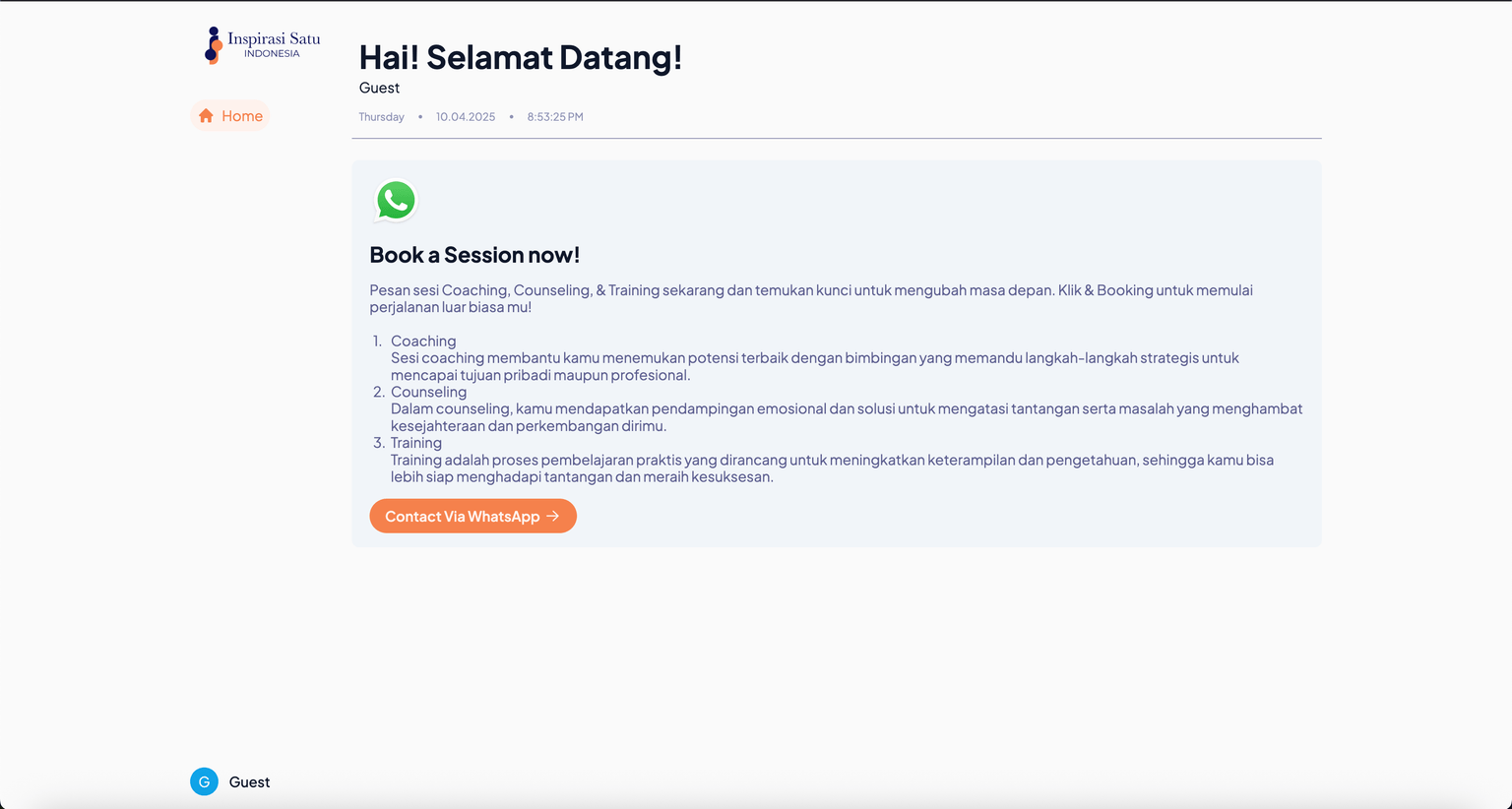Click the blue G avatar circle
The width and height of the screenshot is (1512, 809).
tap(204, 781)
